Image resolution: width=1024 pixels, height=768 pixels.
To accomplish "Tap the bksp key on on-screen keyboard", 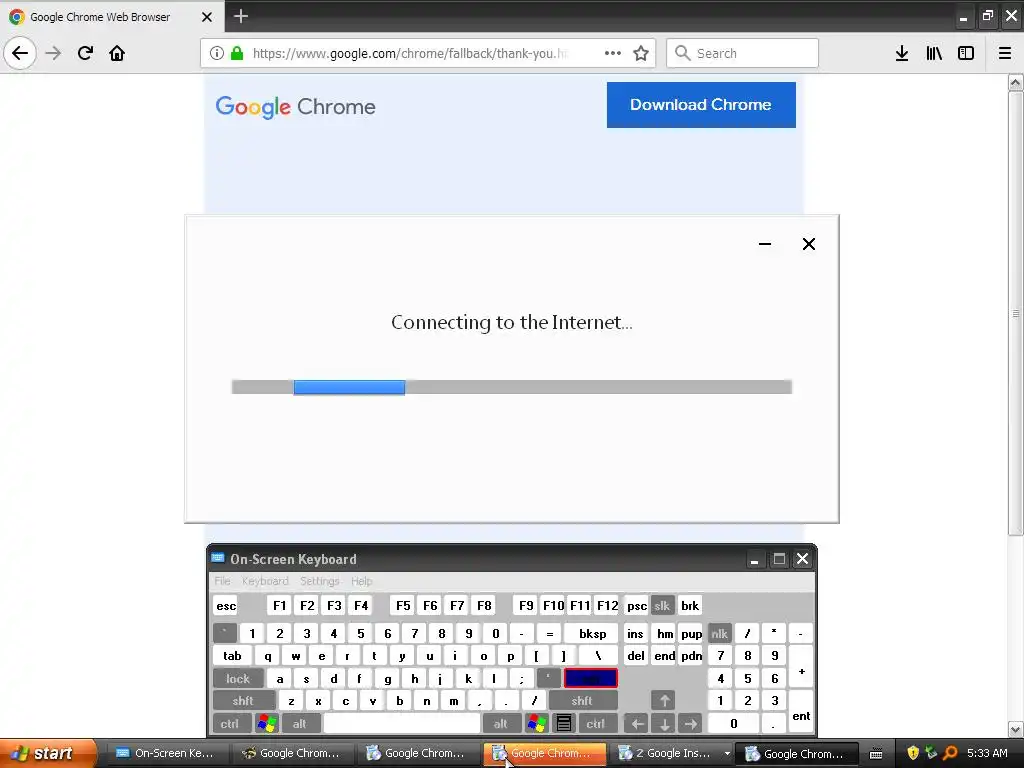I will click(592, 633).
